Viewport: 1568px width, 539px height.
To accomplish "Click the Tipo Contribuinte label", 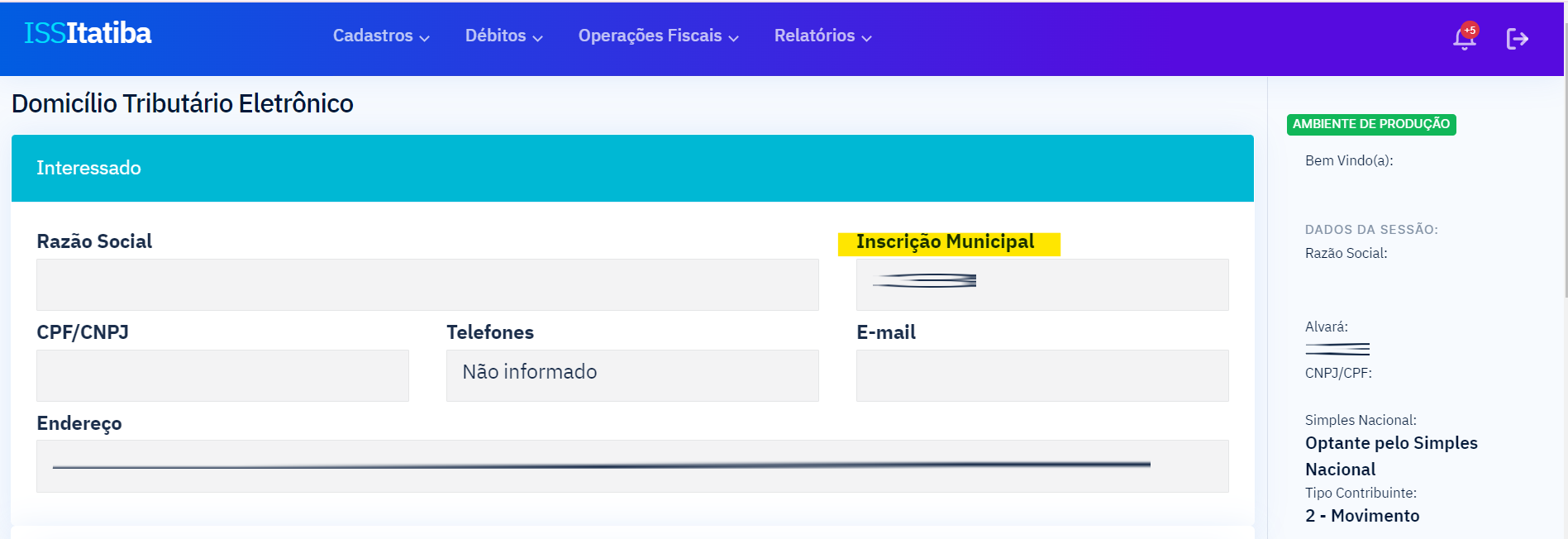I will coord(1361,493).
